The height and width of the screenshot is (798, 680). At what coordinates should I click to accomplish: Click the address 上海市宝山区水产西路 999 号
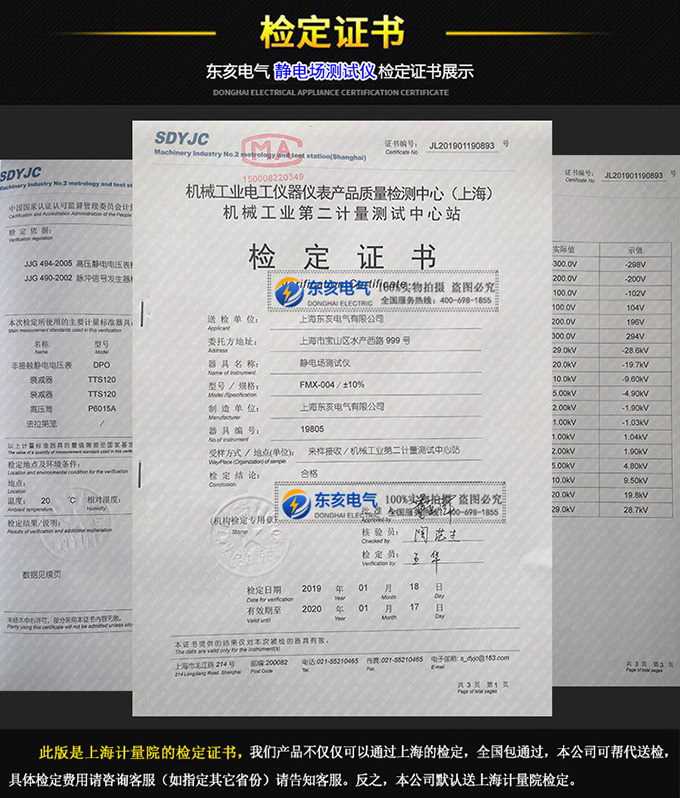pos(355,340)
